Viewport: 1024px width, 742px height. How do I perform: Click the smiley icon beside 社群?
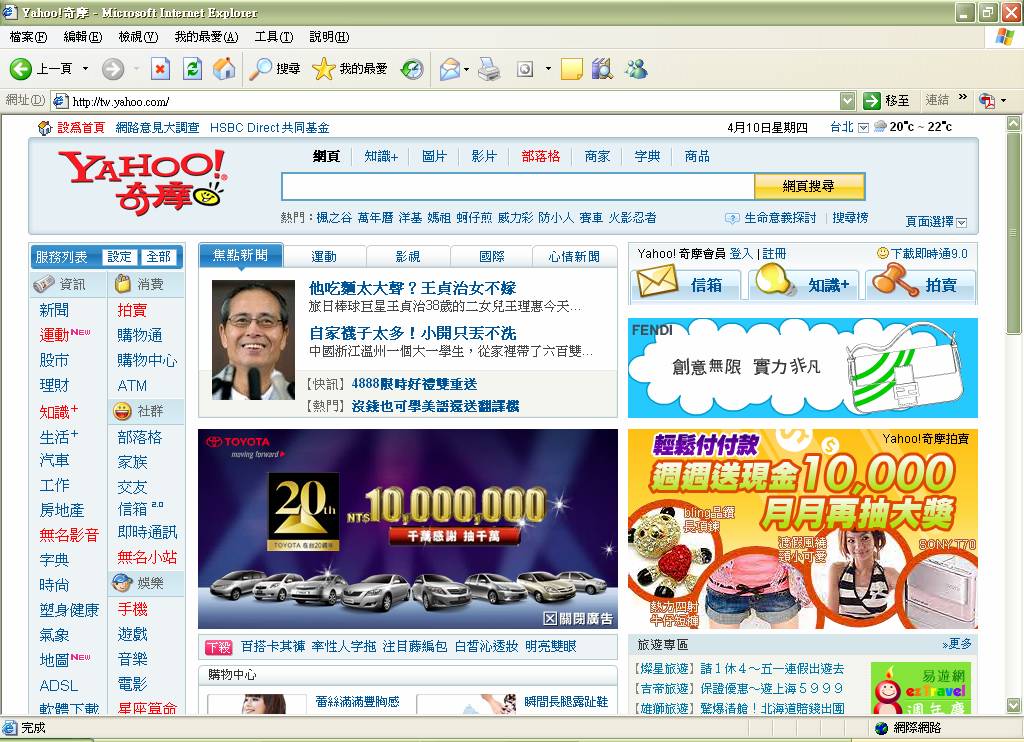(x=122, y=411)
